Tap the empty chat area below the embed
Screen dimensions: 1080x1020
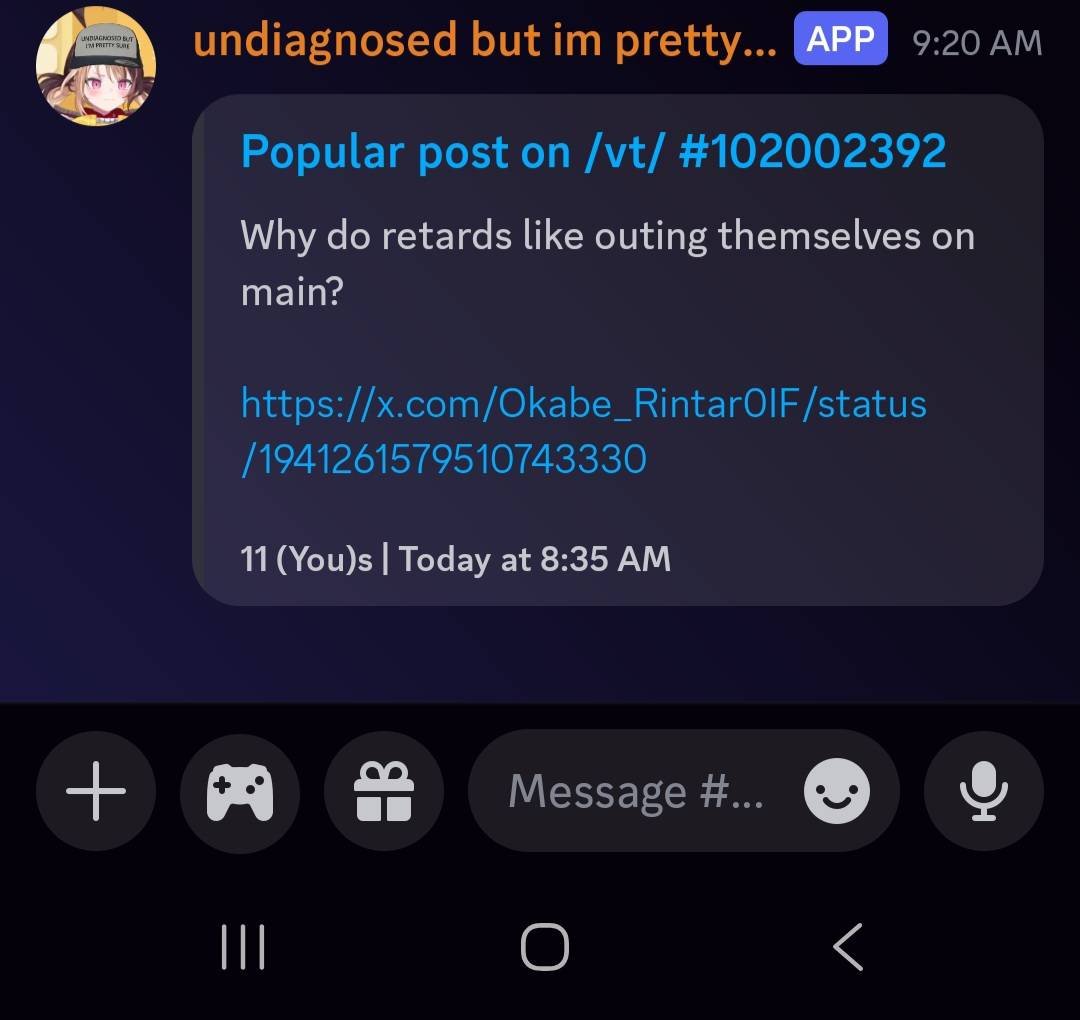(540, 654)
